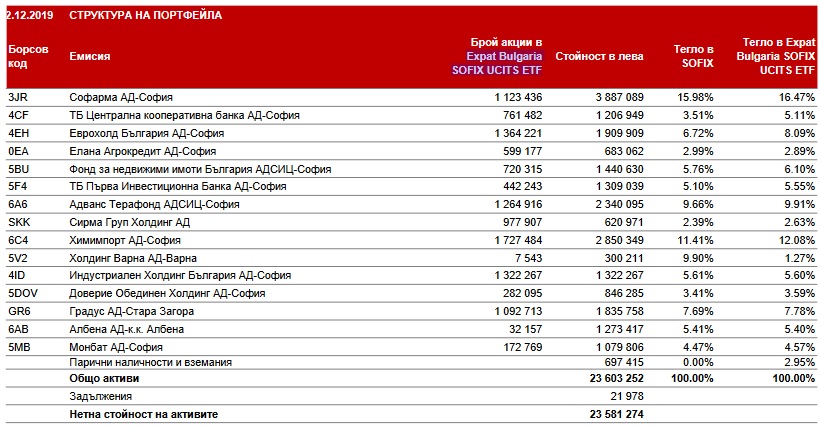
Task: Click the Тегло в SOFIX column header
Action: click(x=693, y=56)
